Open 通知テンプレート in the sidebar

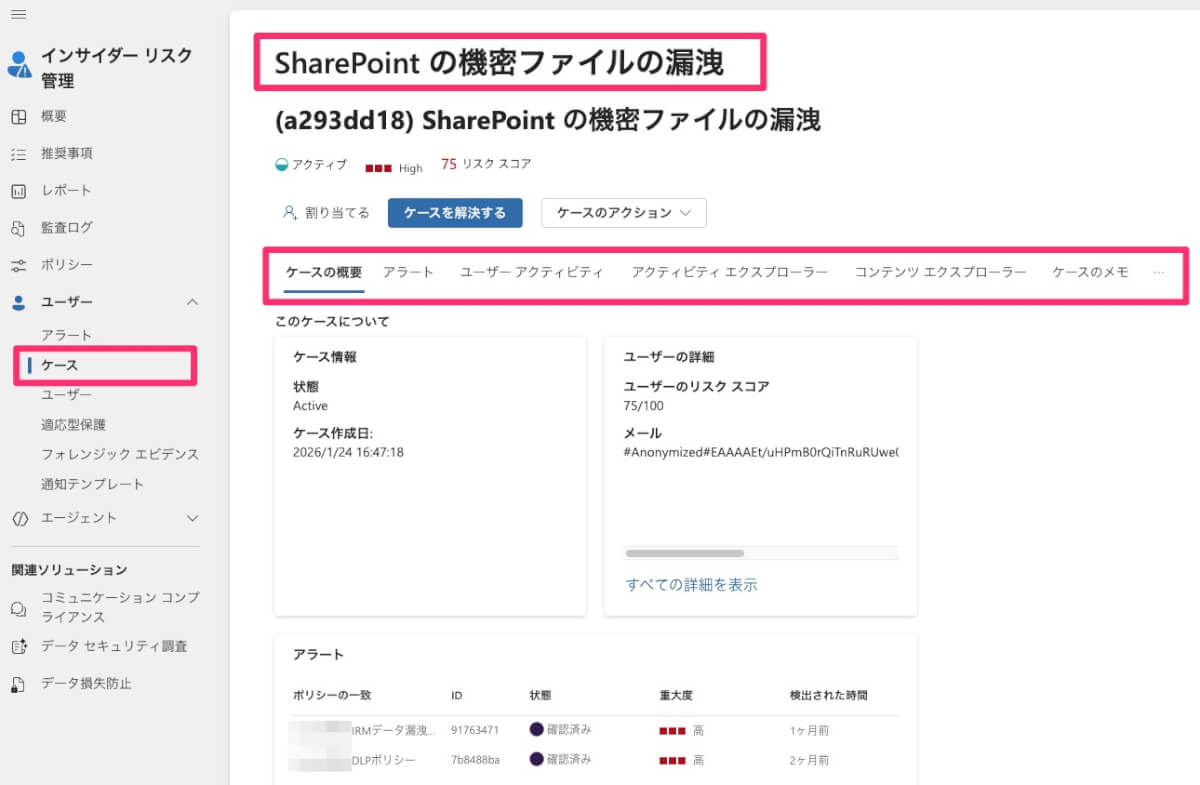(93, 484)
